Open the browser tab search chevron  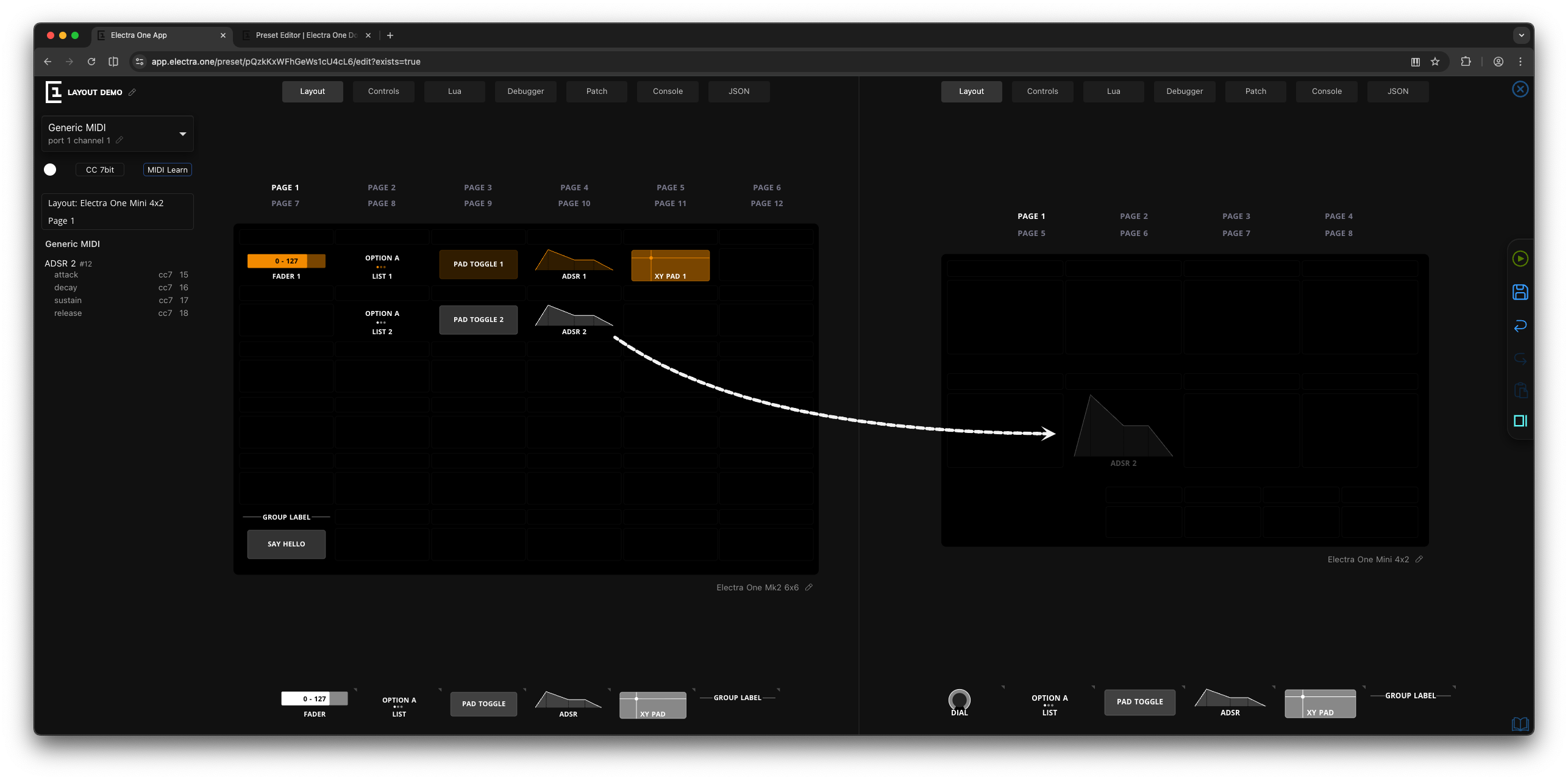click(1521, 35)
